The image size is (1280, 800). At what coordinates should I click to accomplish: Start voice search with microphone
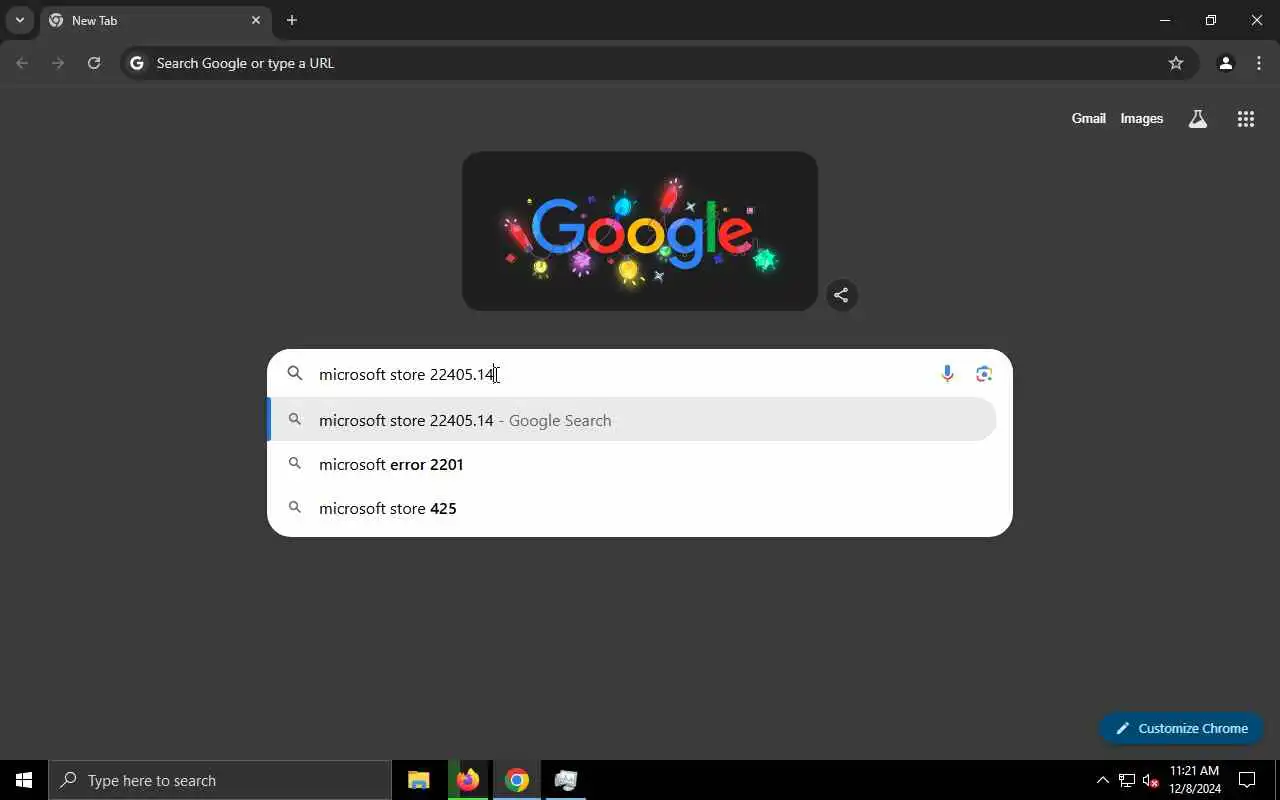[x=947, y=374]
